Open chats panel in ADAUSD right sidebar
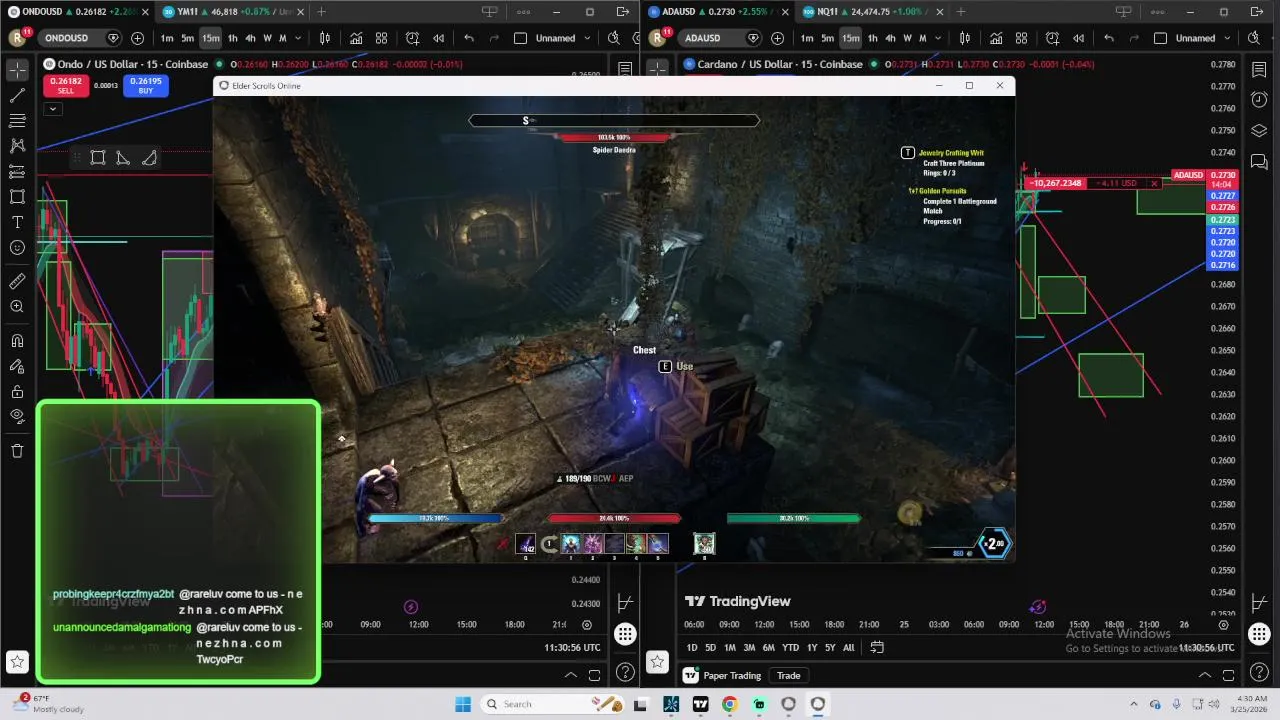The height and width of the screenshot is (720, 1280). coord(1259,162)
